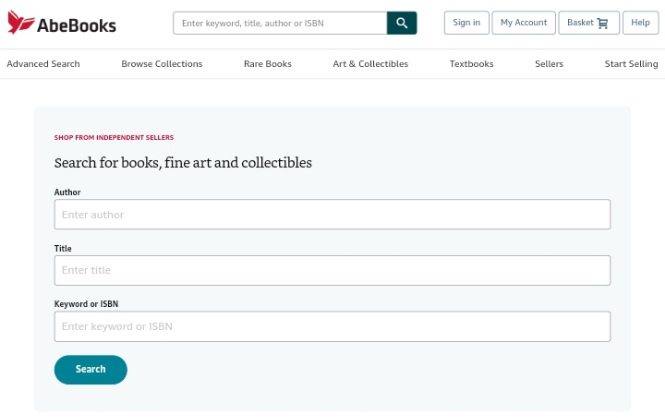Screen dimensions: 665x418
Task: Open Browse Collections menu item
Action: coord(162,64)
